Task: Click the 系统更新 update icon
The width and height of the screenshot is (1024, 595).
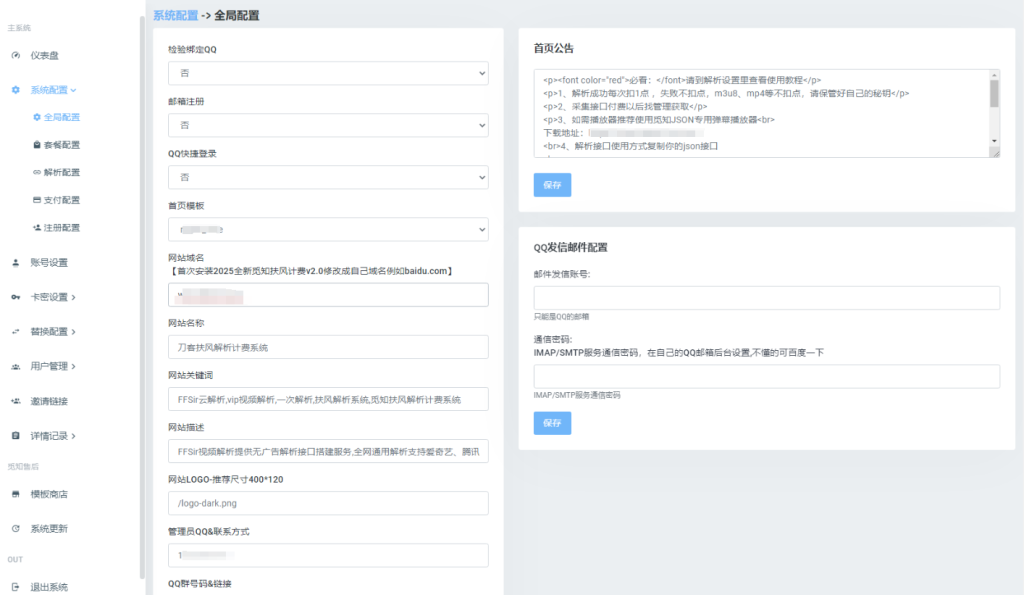Action: click(15, 527)
